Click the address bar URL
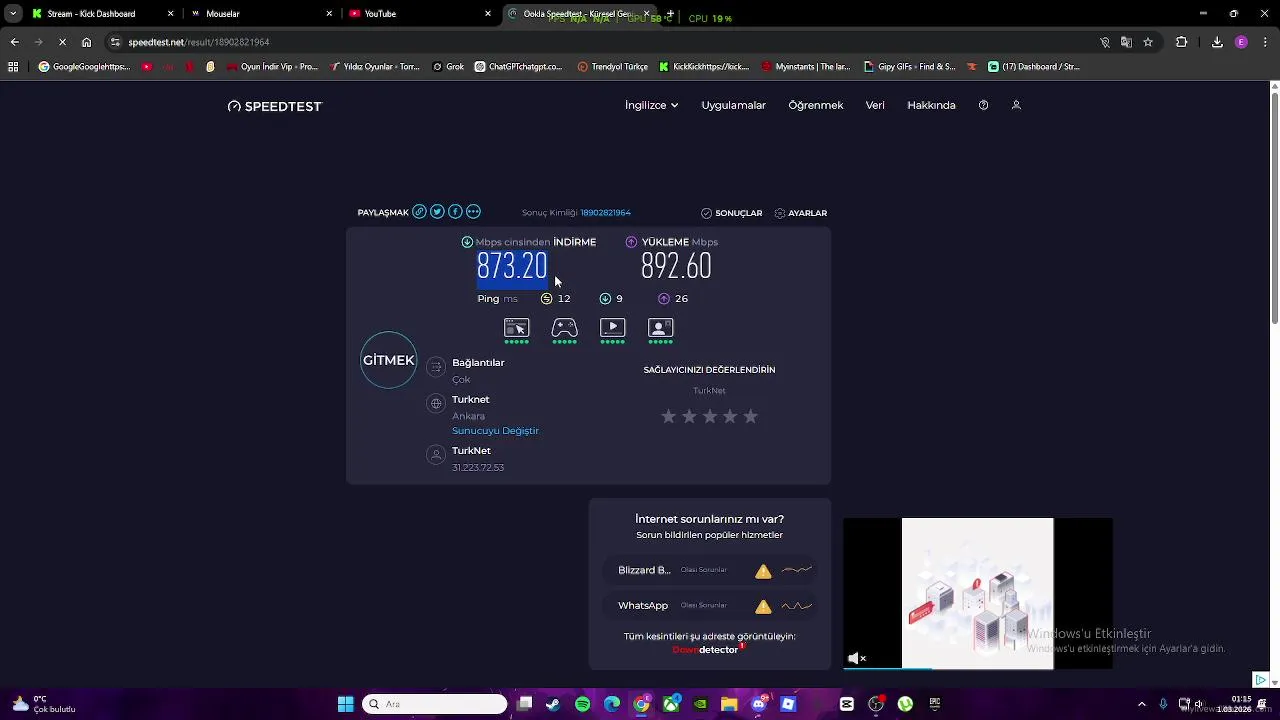 click(x=199, y=42)
